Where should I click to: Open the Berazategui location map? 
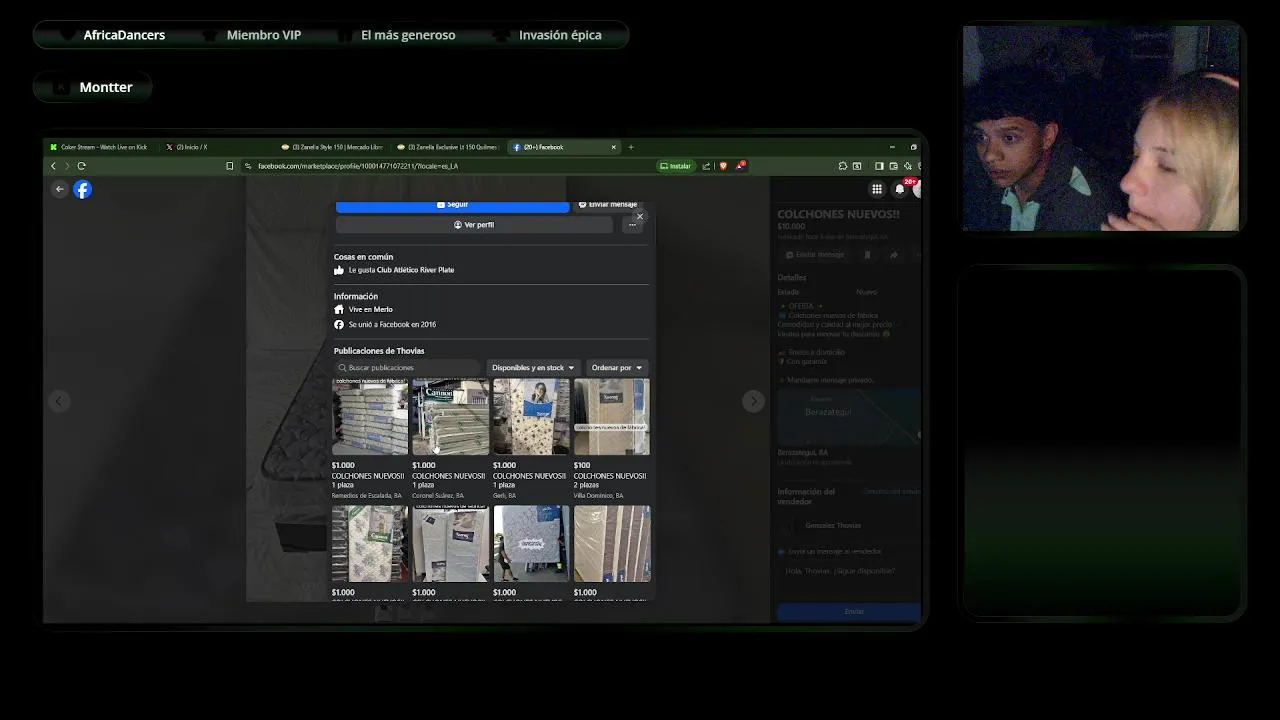tap(848, 415)
